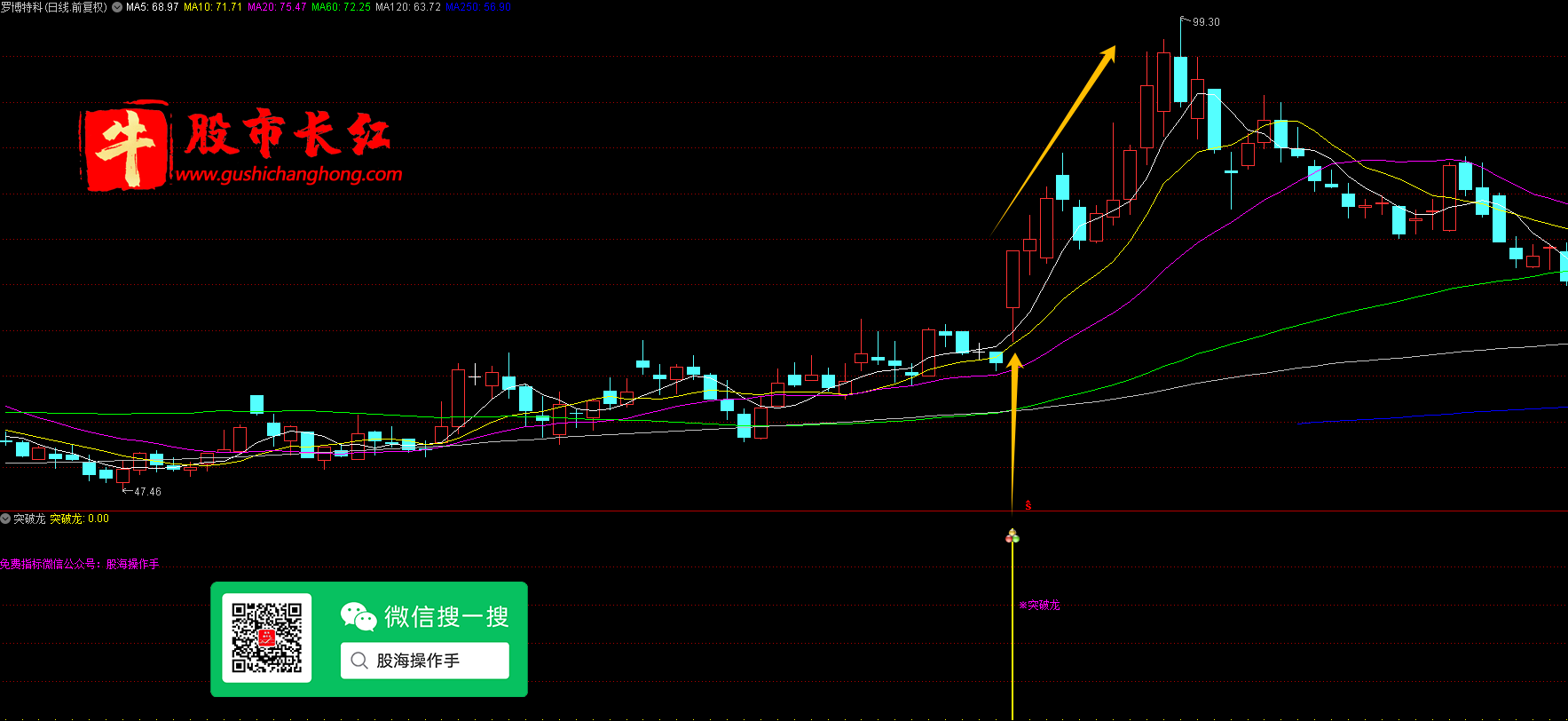Click the tall yellow 突破龙 signal bar
Image resolution: width=1568 pixels, height=721 pixels.
tap(1013, 630)
